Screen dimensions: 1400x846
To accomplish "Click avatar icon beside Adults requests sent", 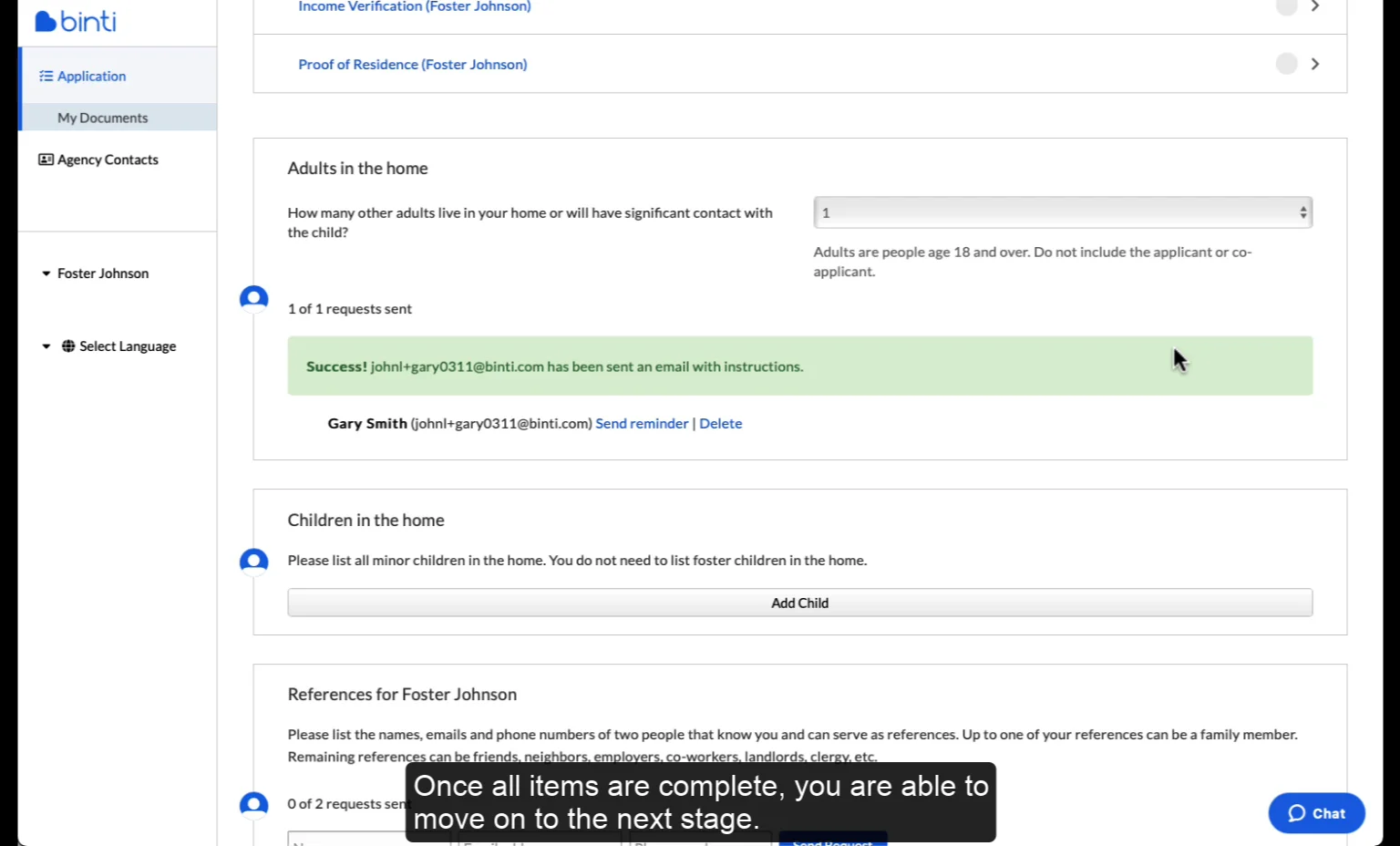I will pos(253,299).
